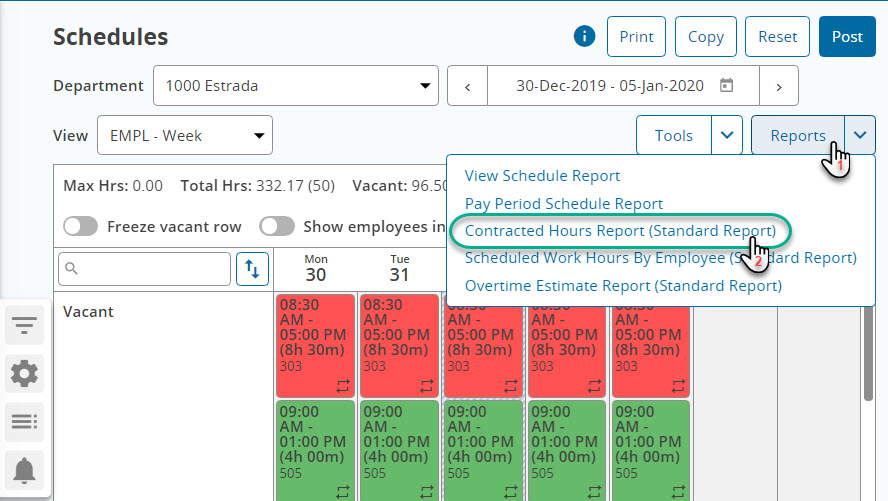Image resolution: width=888 pixels, height=501 pixels.
Task: Click repeat icon on Monday red 08:30 shift
Action: point(343,386)
